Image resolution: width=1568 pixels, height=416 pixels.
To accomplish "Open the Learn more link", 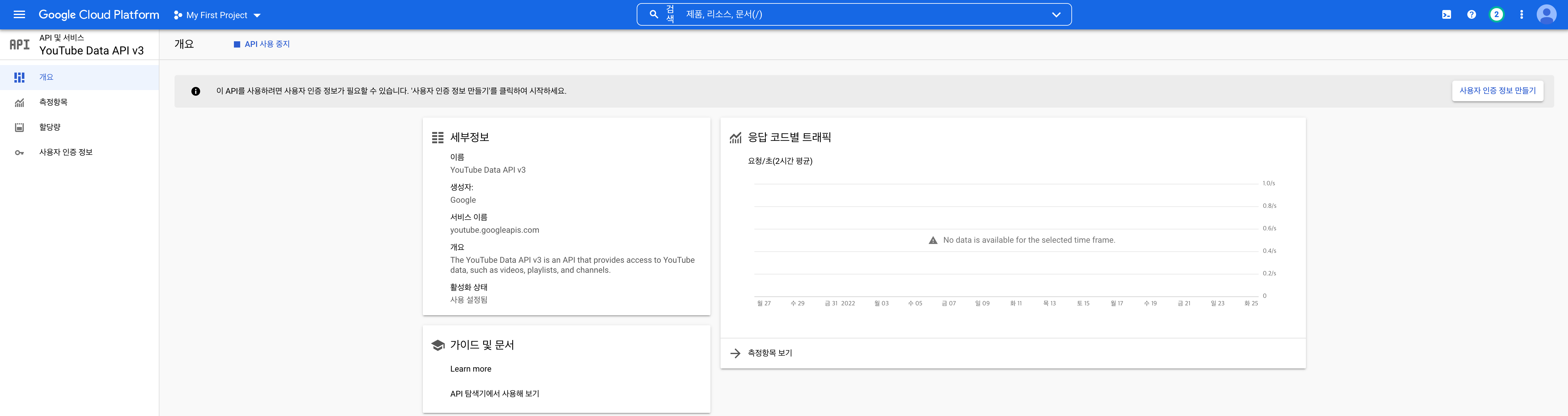I will click(x=471, y=369).
